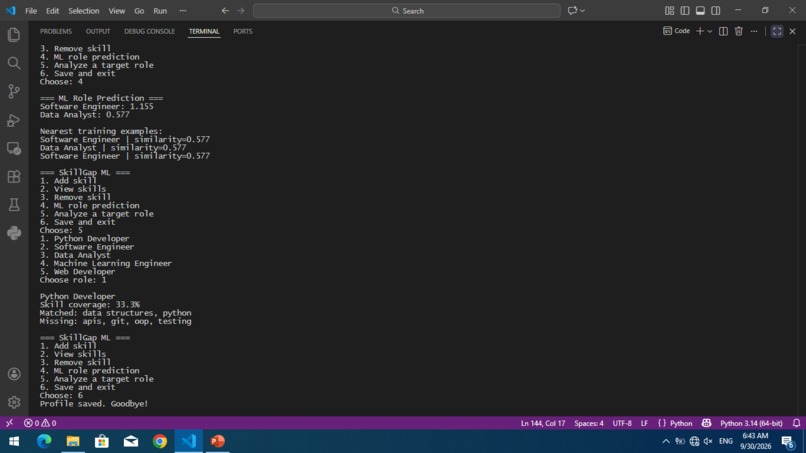Screen dimensions: 806x453
Task: Open terminal panel more actions ellipsis
Action: coord(754,31)
